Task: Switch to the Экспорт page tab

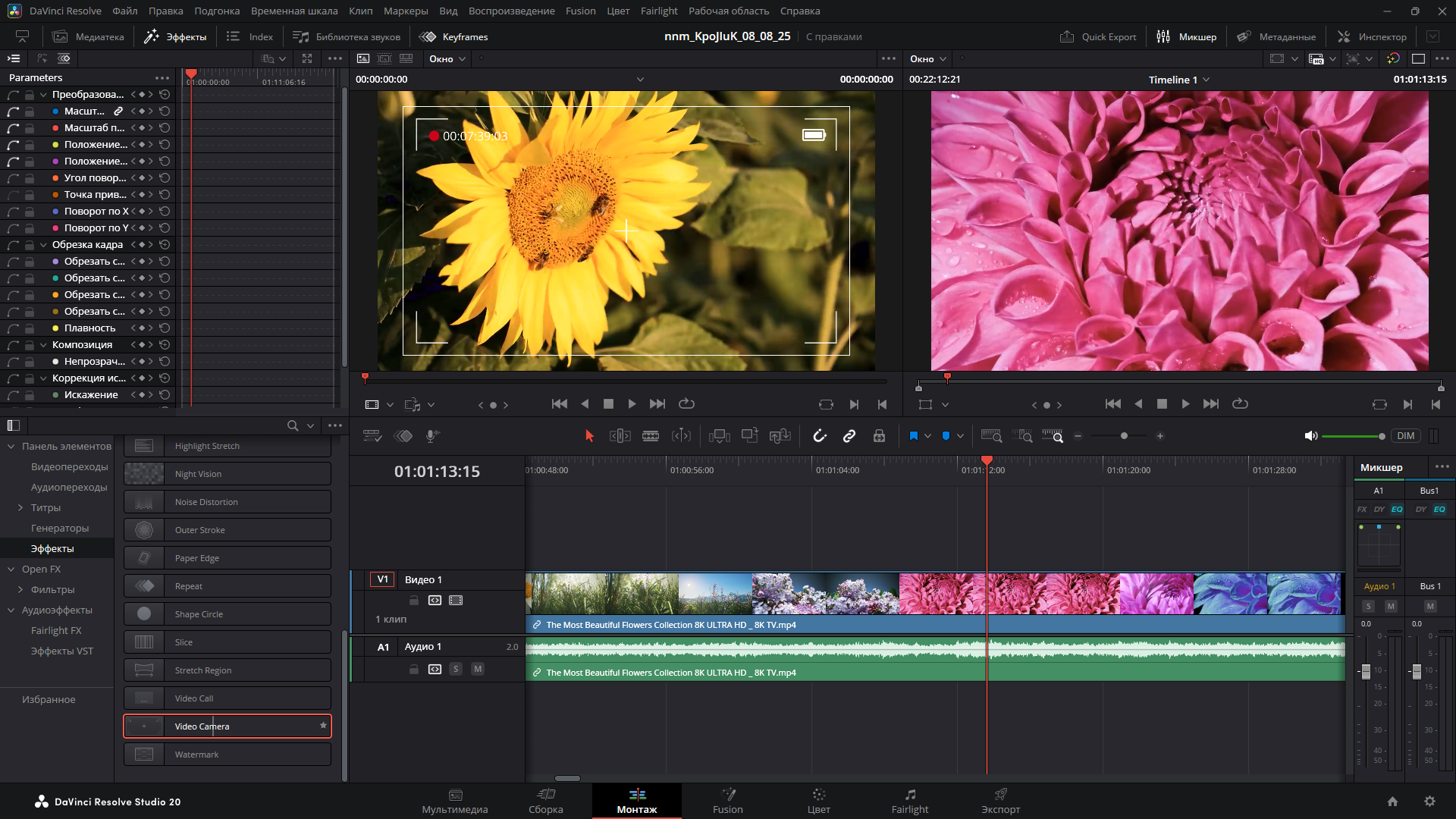Action: (x=1001, y=801)
